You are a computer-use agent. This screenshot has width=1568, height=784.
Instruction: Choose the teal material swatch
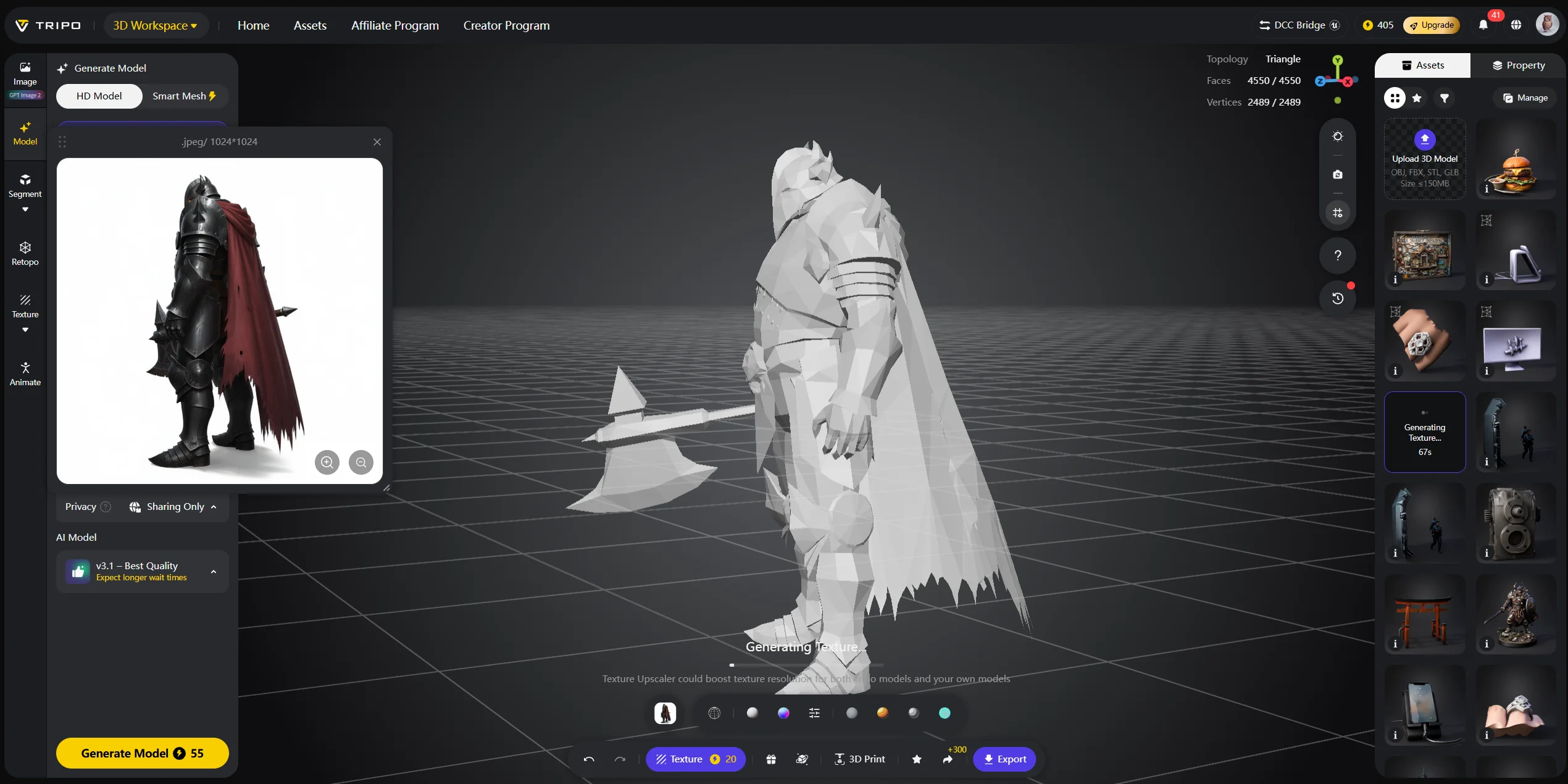[945, 713]
